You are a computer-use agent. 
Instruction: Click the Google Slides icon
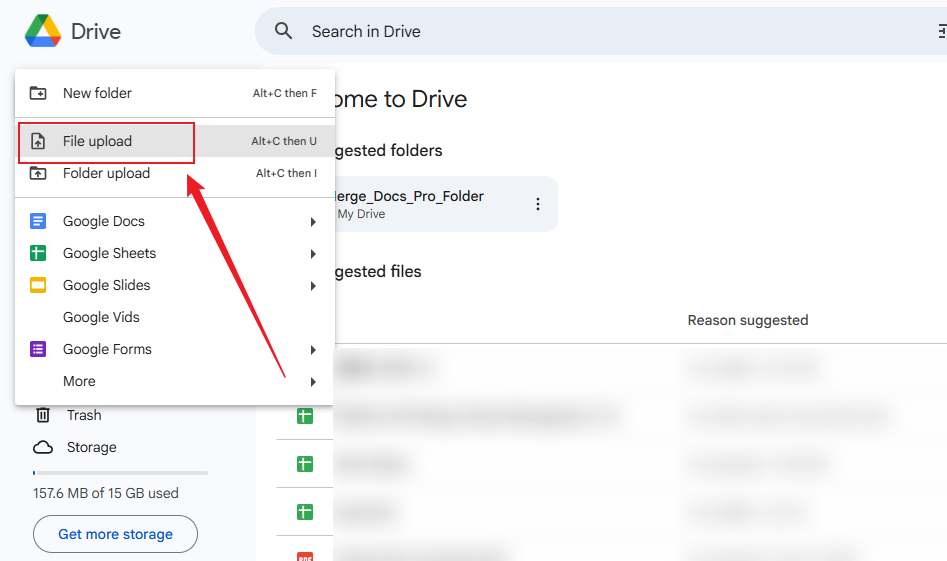tap(38, 285)
